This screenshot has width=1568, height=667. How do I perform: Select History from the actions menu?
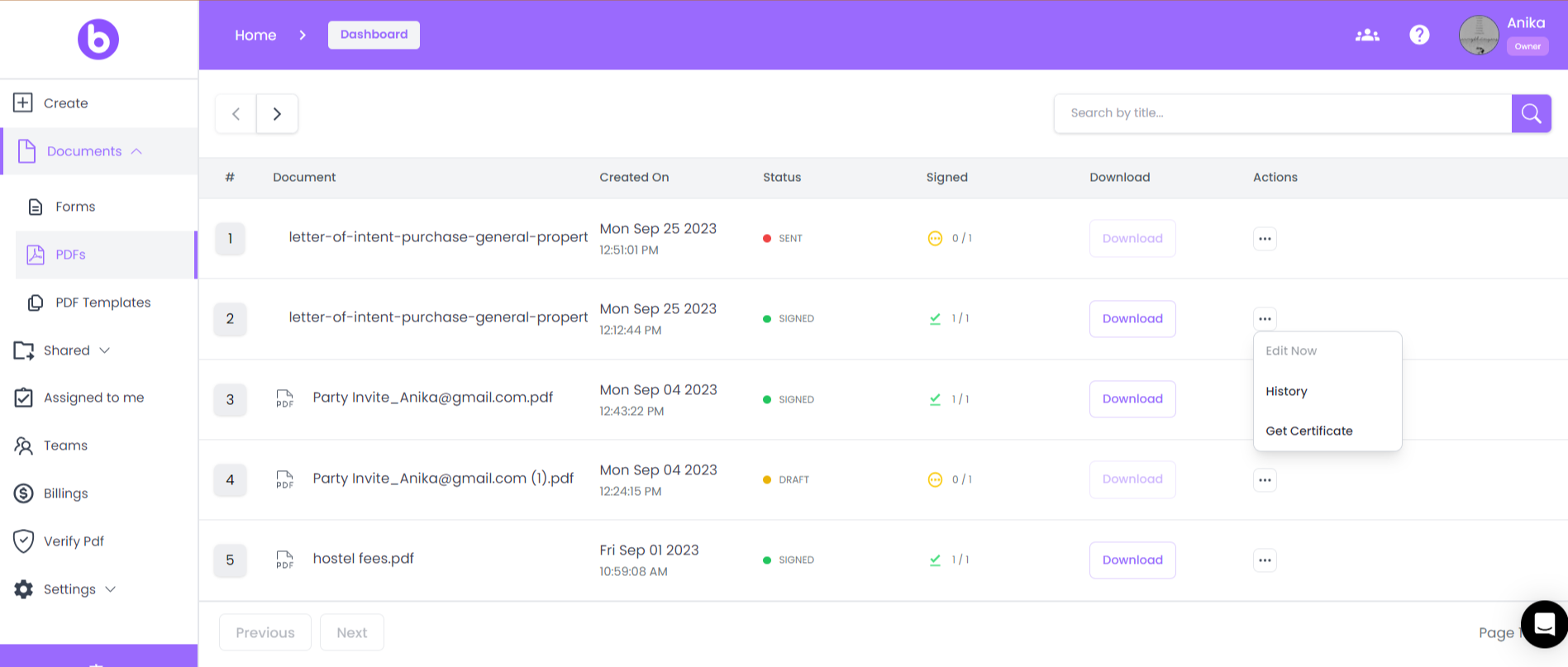point(1286,391)
